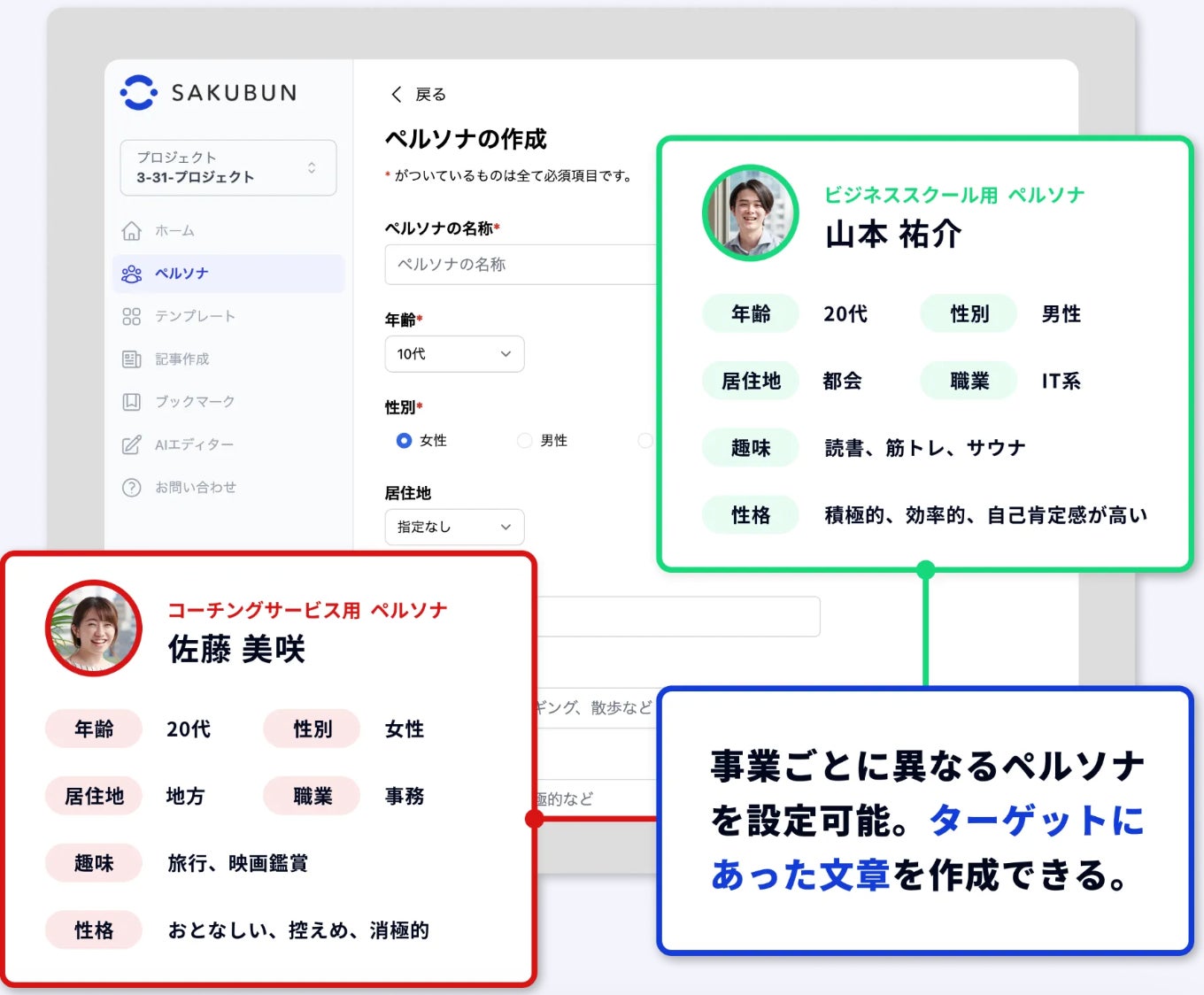Click the ビジネススクール用 ペルソナ label
This screenshot has height=995, width=1204.
pos(954,195)
